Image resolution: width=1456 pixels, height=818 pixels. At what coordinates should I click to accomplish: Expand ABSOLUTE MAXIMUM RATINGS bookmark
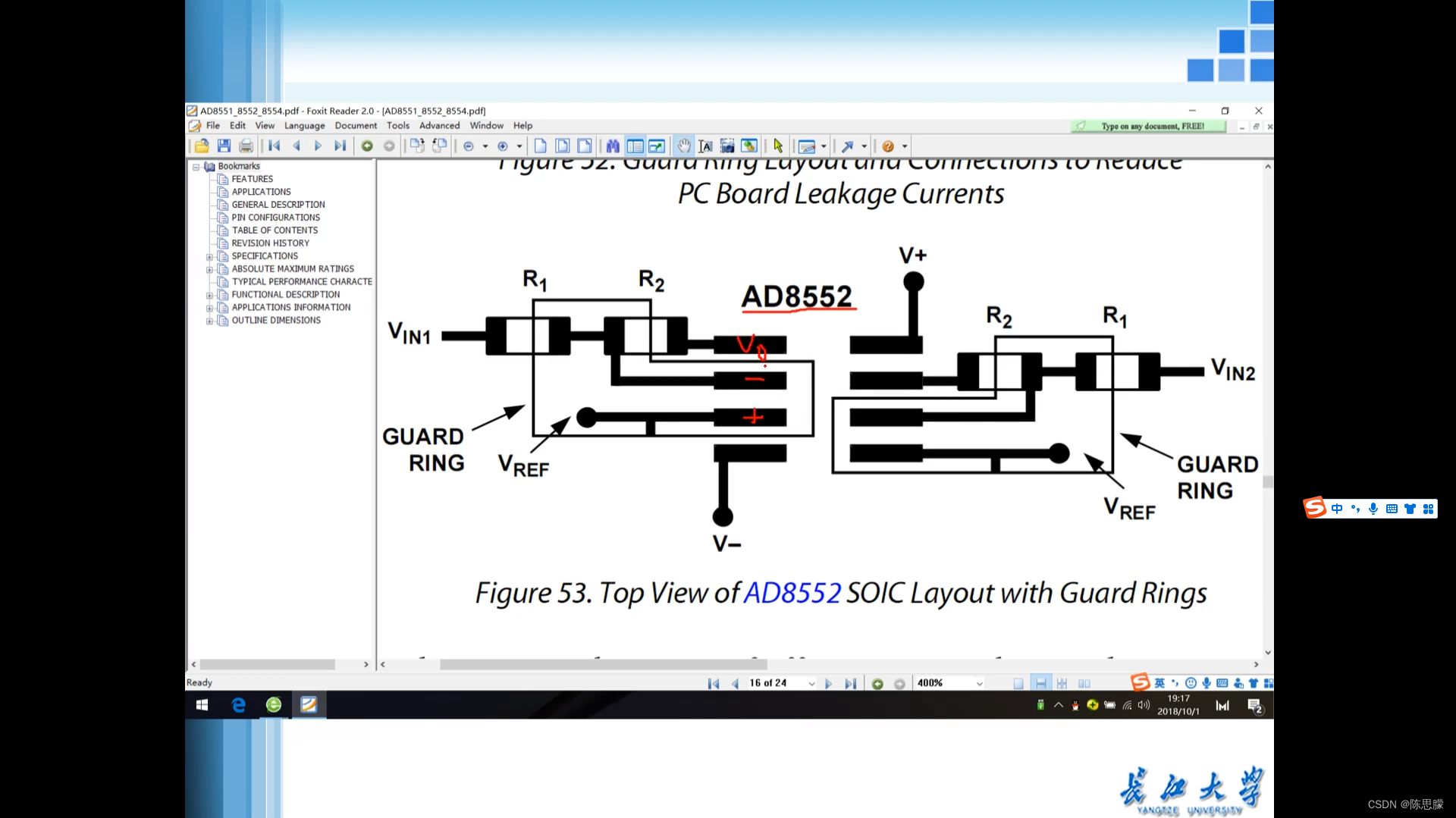[209, 269]
